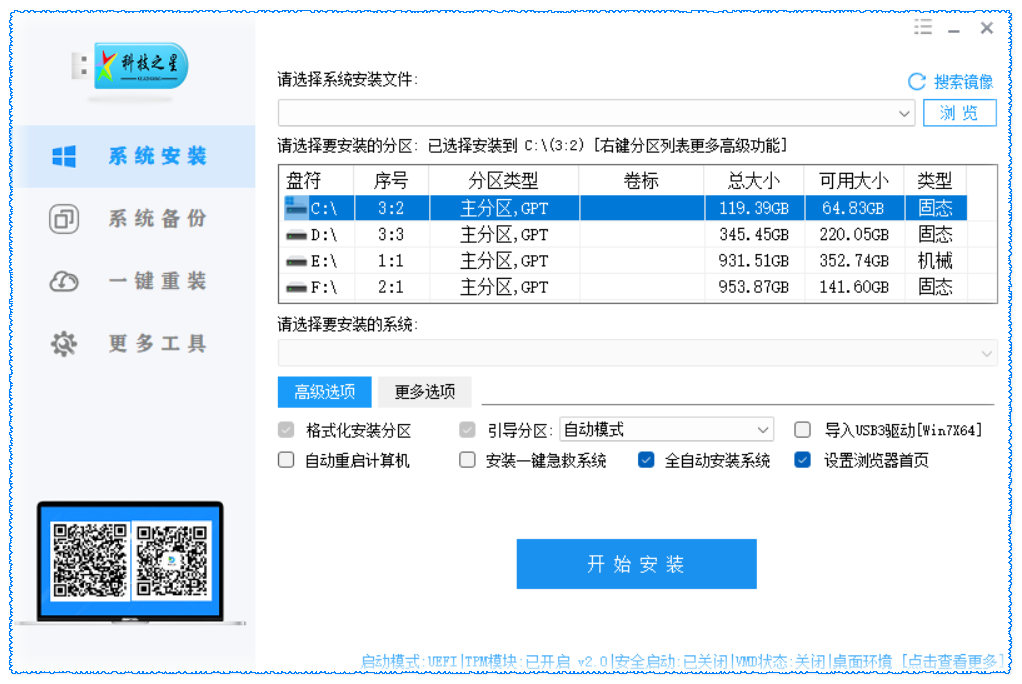Open the list menu icon in title bar
Viewport: 1022px width, 684px height.
[923, 27]
